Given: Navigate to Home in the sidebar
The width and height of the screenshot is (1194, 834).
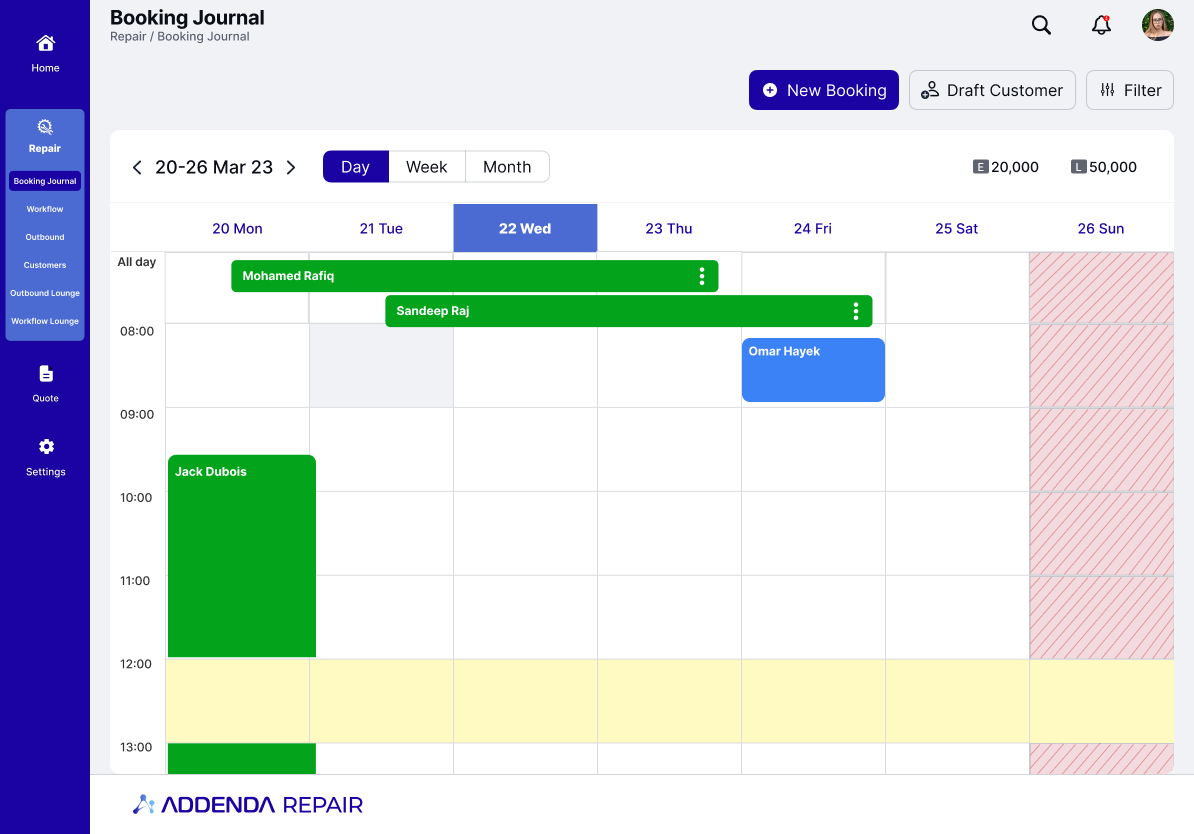Looking at the screenshot, I should pos(45,52).
